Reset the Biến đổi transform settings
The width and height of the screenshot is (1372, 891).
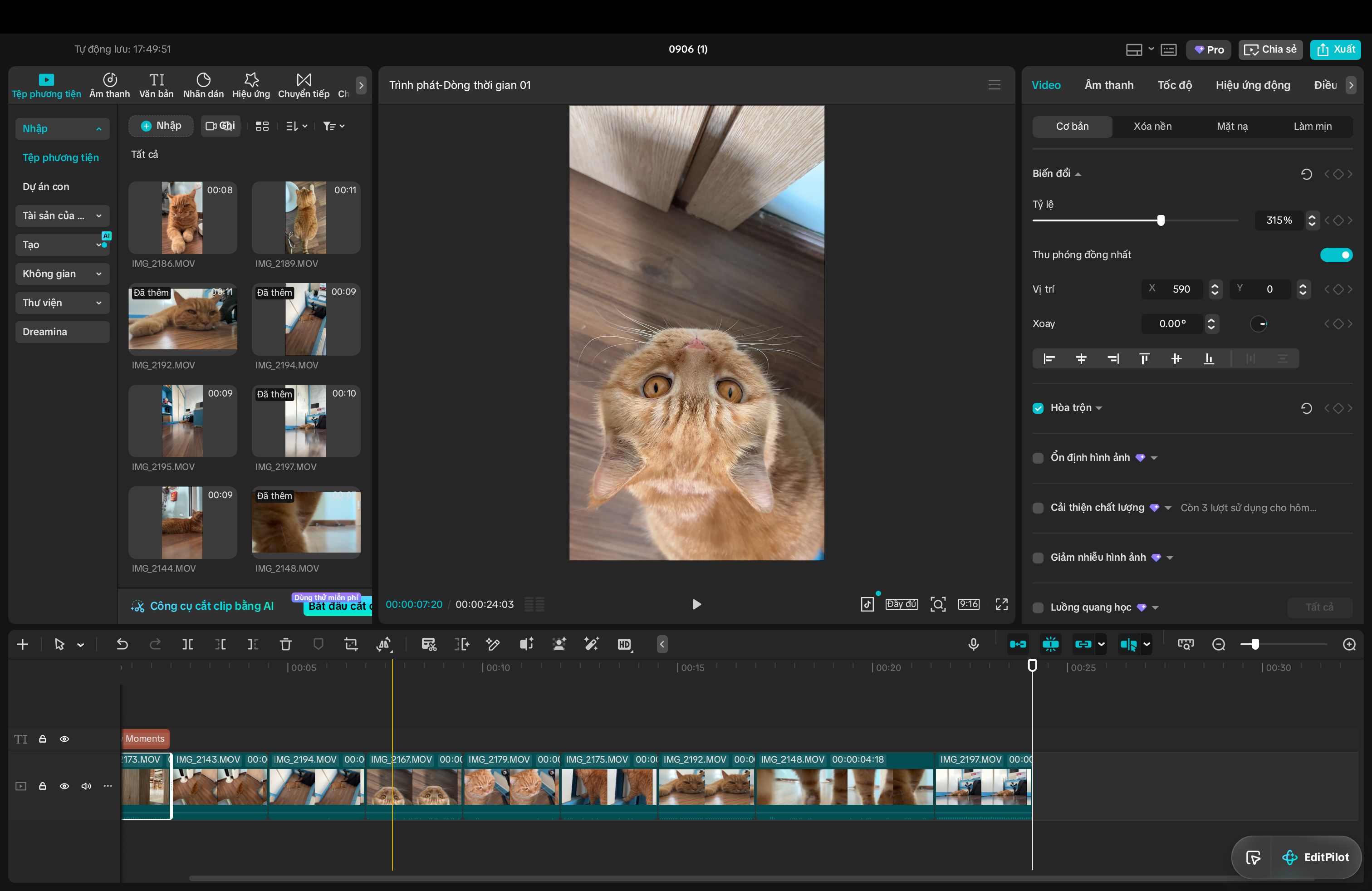(x=1306, y=173)
